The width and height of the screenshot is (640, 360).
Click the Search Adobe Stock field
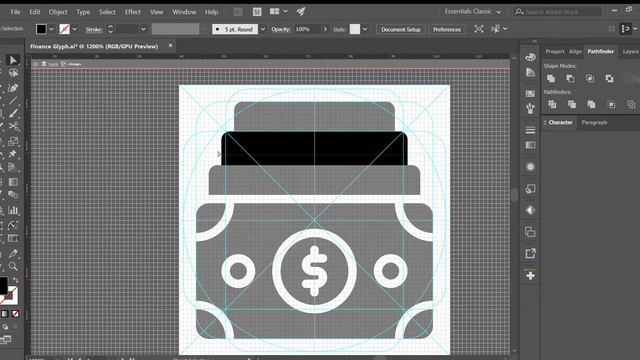click(558, 12)
